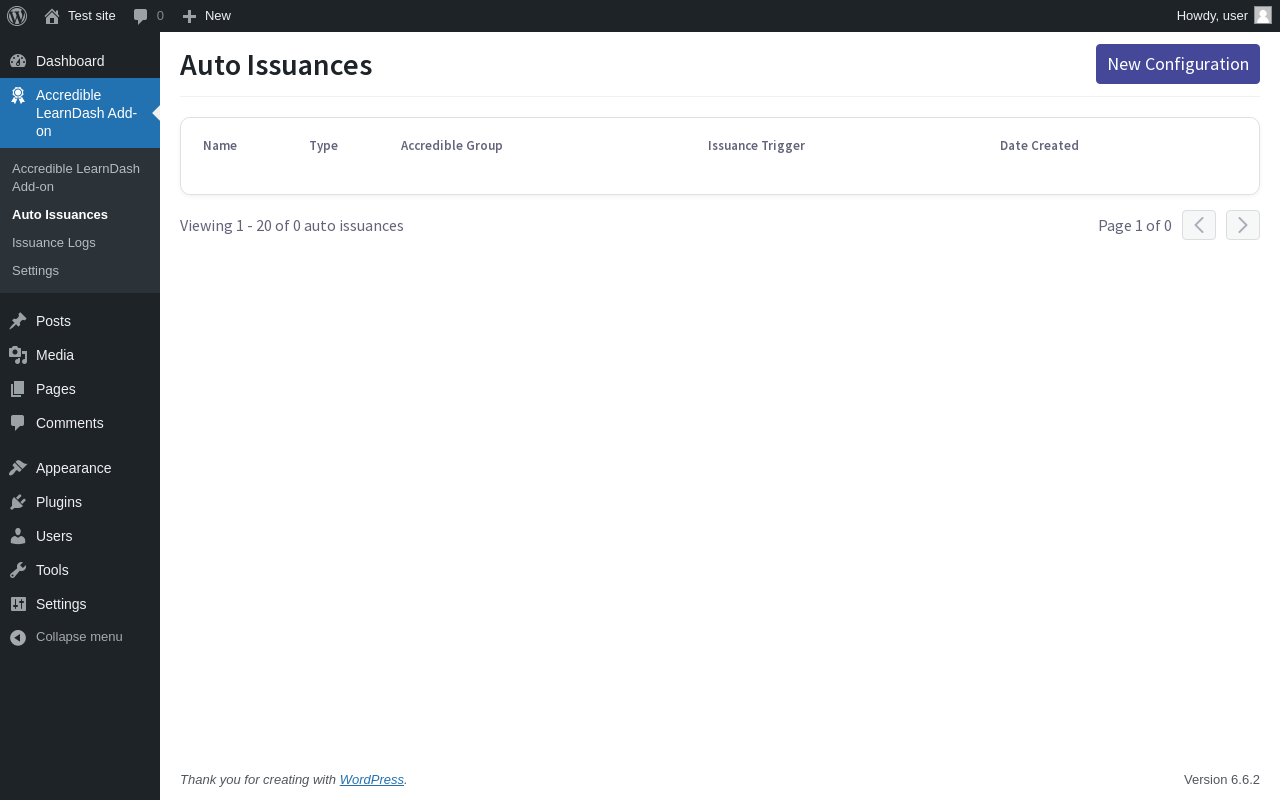Open the comments bubble icon in admin bar
The height and width of the screenshot is (800, 1280).
click(x=140, y=16)
